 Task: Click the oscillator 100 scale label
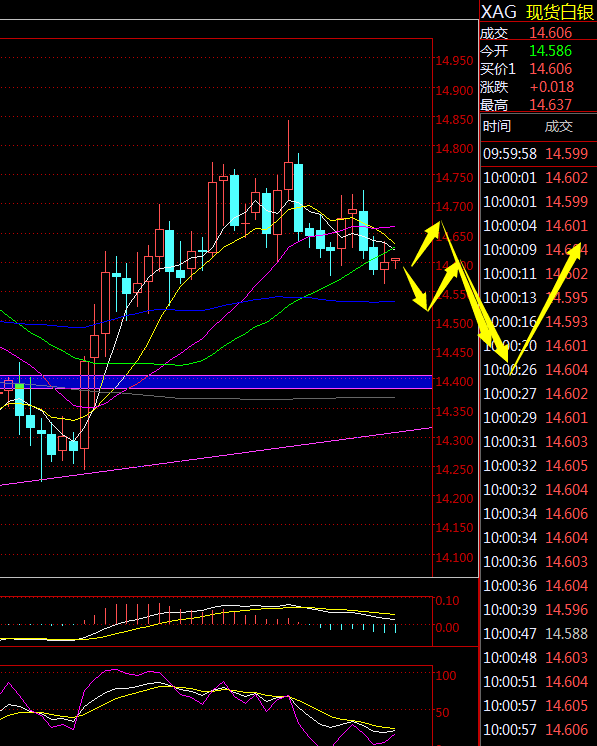click(446, 676)
